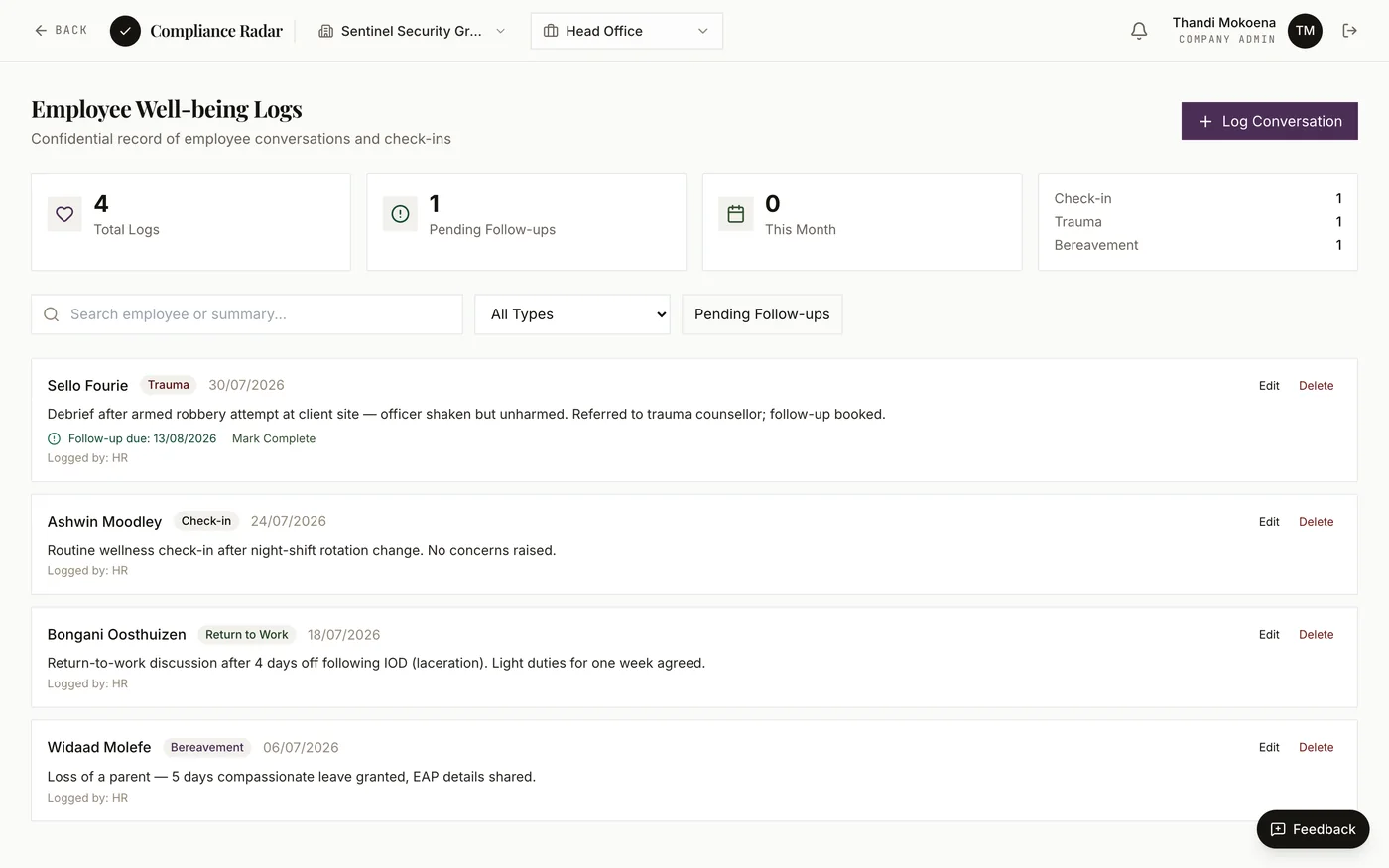Edit Ashwin Moodley's check-in log
Screen dimensions: 1389x868
[x=1269, y=522]
